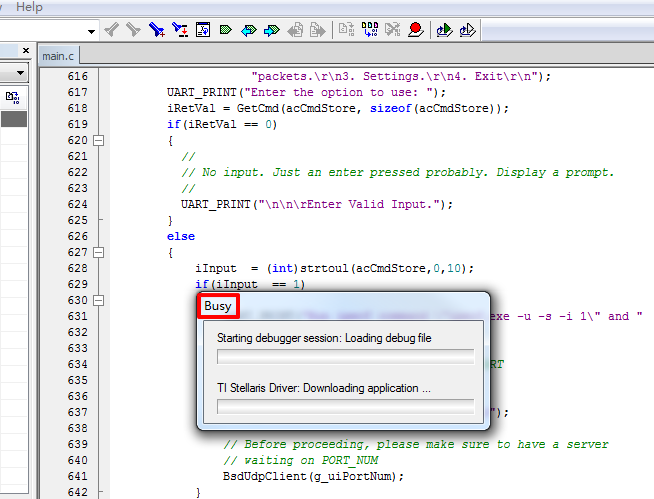The width and height of the screenshot is (654, 499).
Task: Toggle bookmark with green flag icon
Action: click(x=226, y=30)
